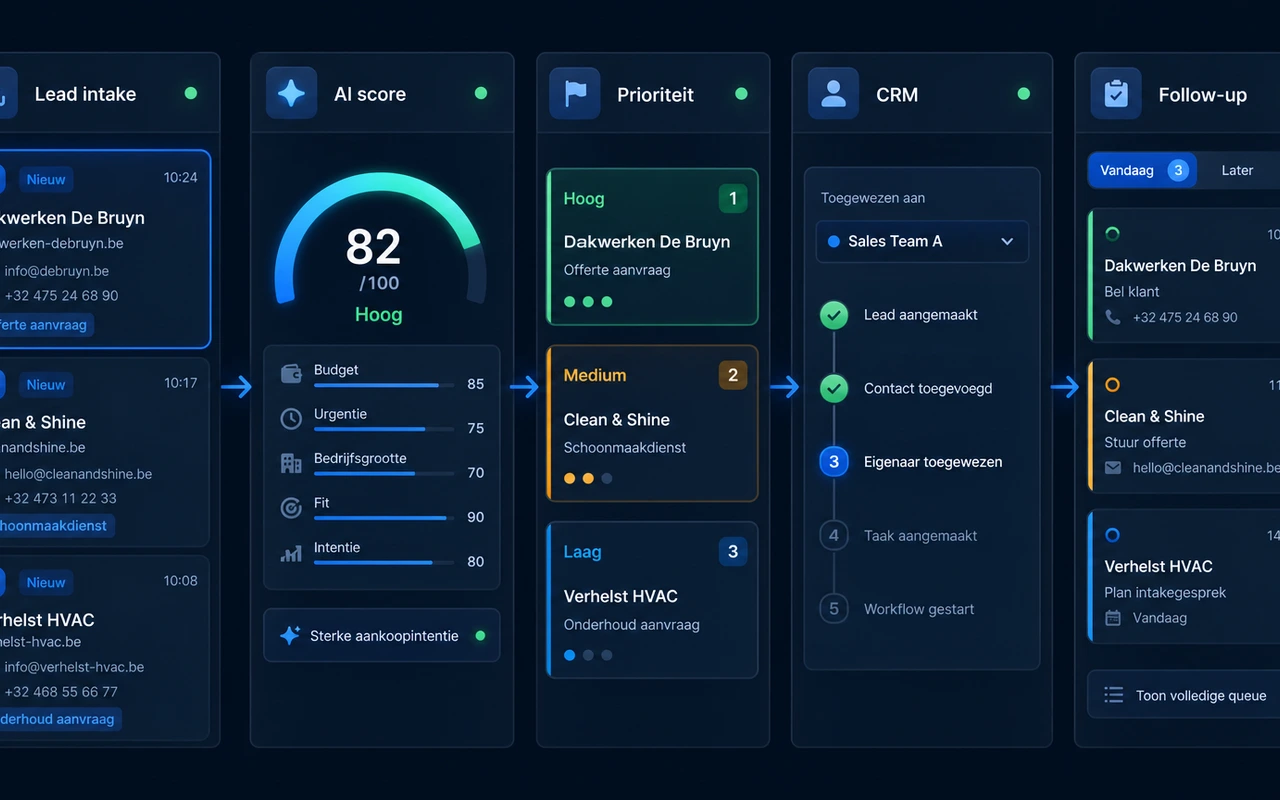The width and height of the screenshot is (1280, 800).
Task: Click the Urgentie score bar
Action: pyautogui.click(x=384, y=429)
